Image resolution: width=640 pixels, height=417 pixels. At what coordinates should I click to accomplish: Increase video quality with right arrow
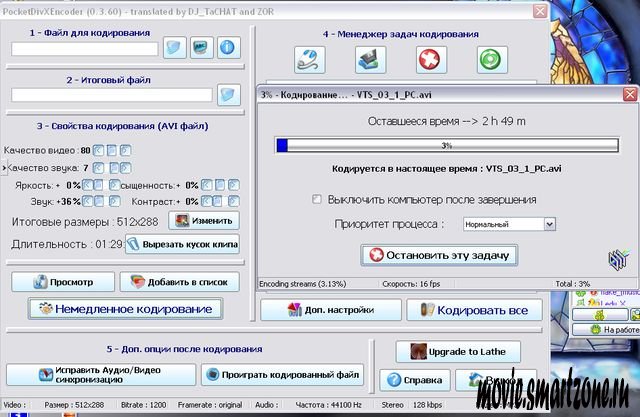click(x=125, y=151)
